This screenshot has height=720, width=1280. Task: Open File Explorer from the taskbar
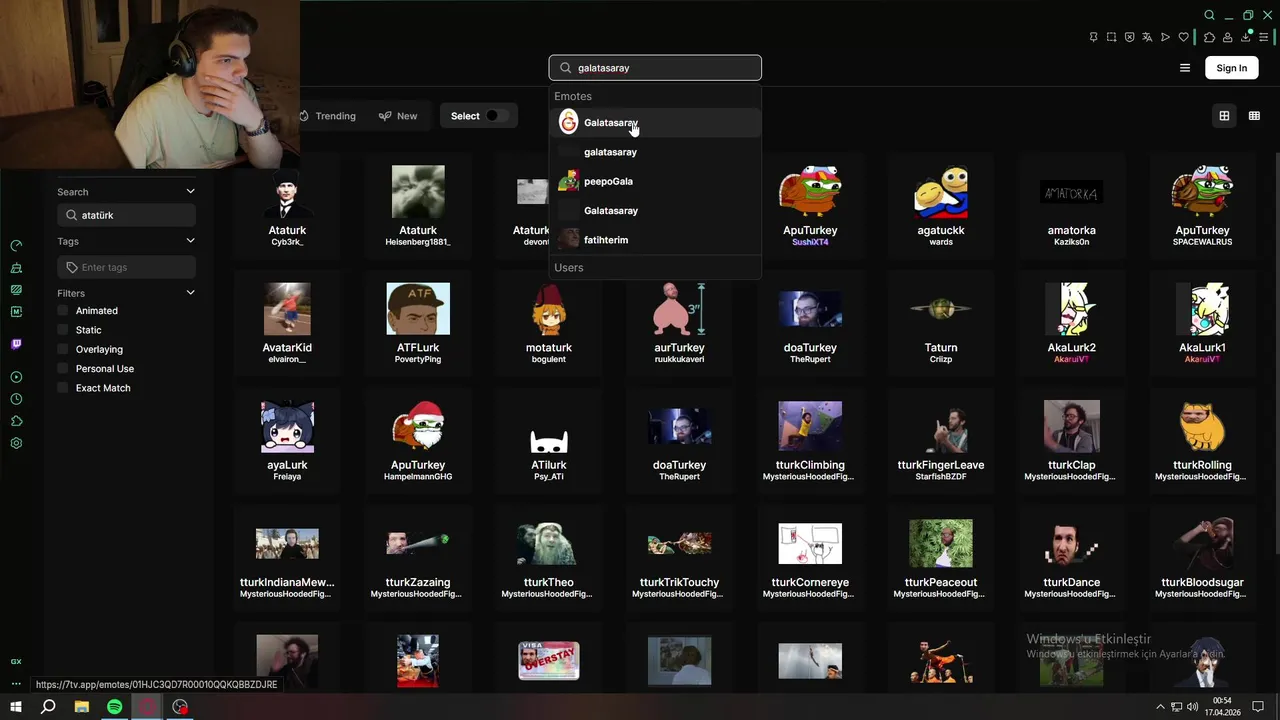pyautogui.click(x=82, y=707)
